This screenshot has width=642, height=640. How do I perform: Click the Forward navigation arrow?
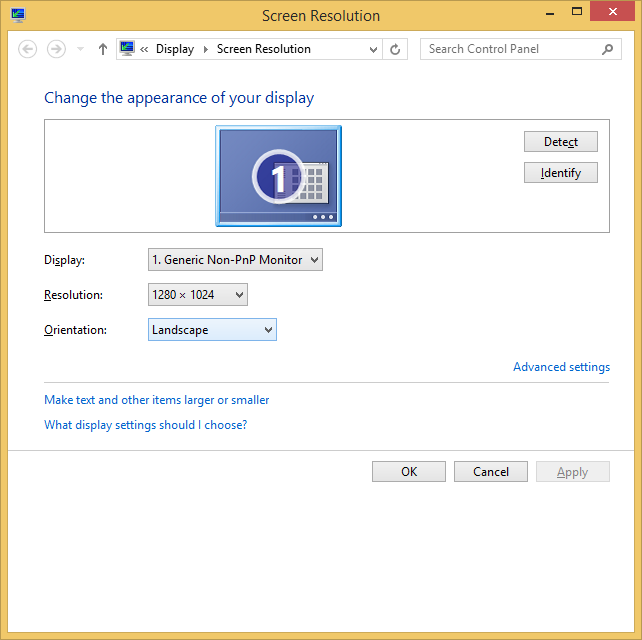click(56, 49)
